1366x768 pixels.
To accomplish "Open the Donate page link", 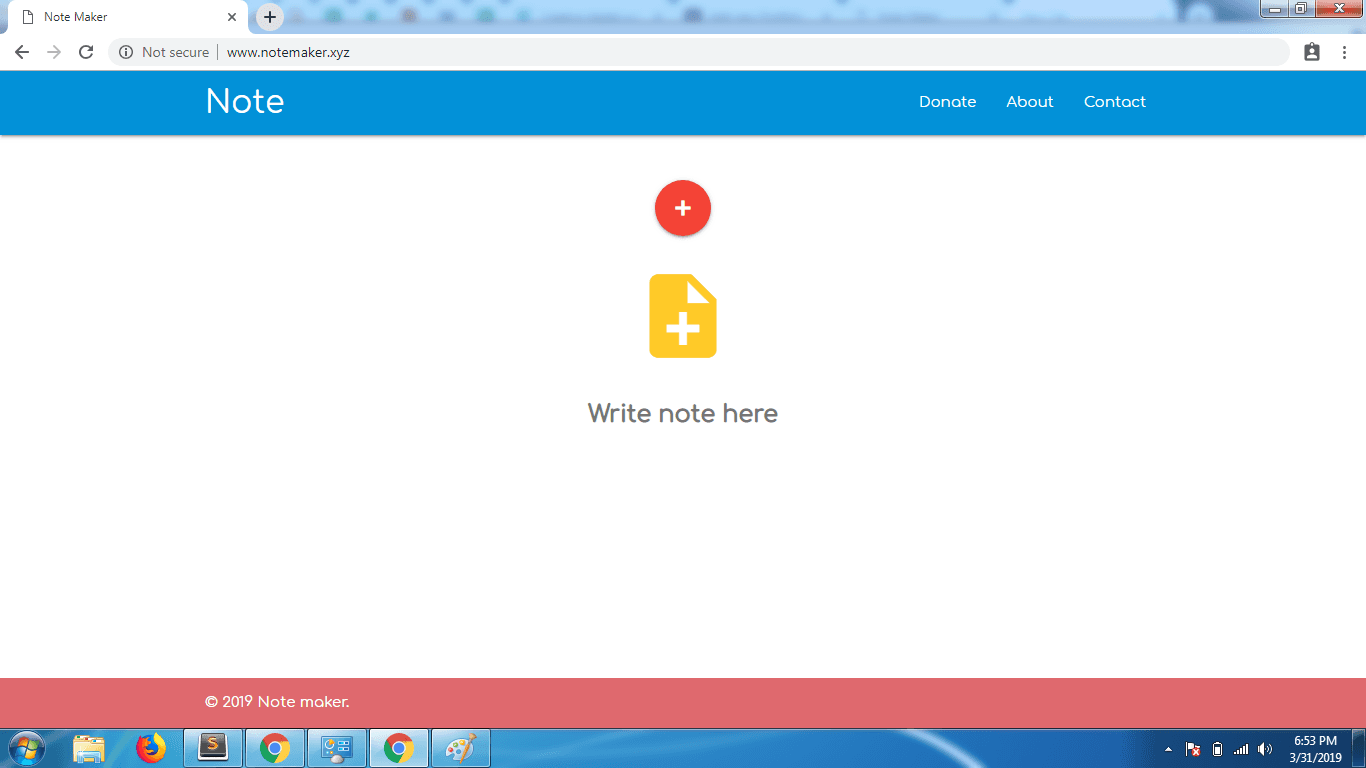I will tap(947, 102).
